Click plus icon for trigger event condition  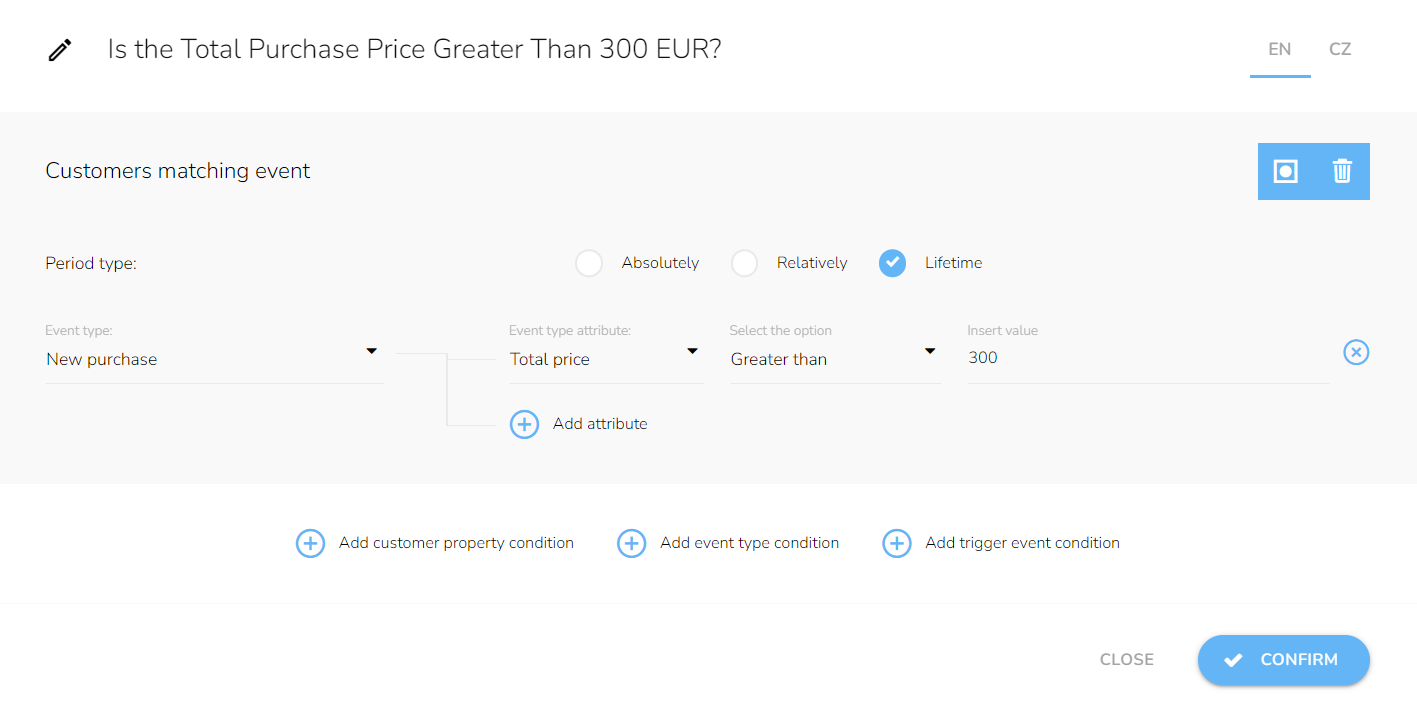pyautogui.click(x=896, y=543)
